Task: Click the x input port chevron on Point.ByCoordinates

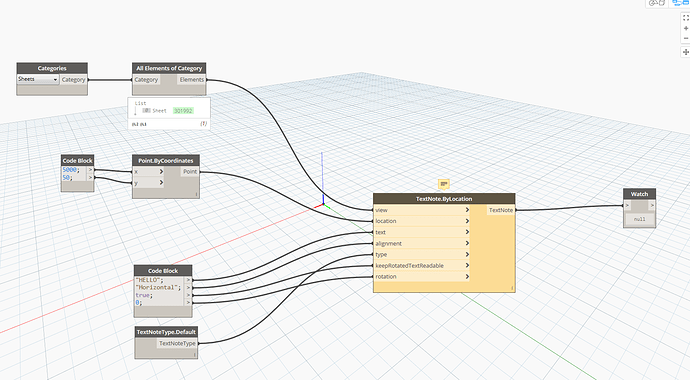Action: click(161, 172)
